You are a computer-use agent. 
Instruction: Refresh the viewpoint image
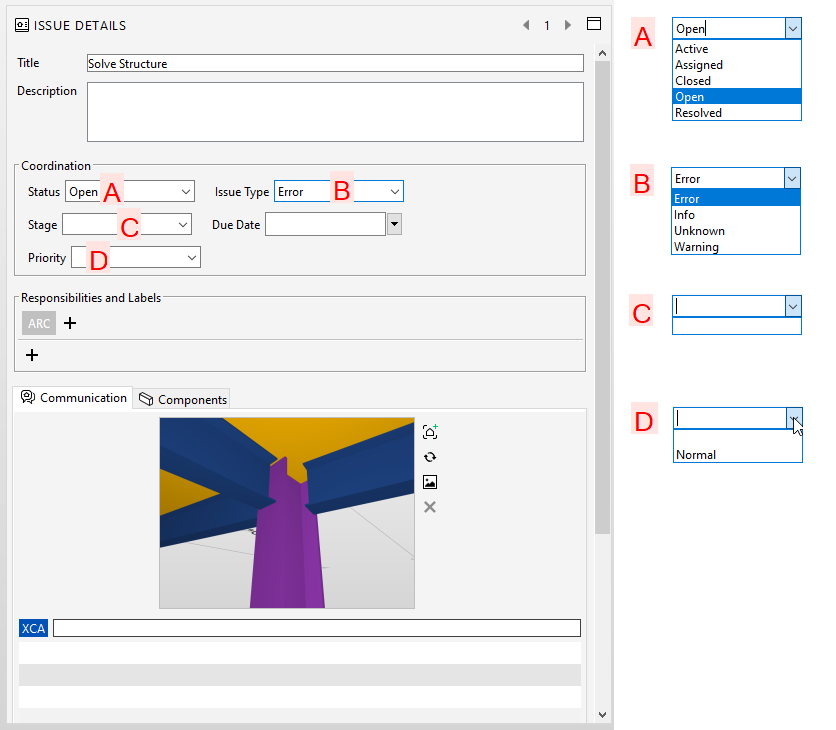(x=430, y=457)
